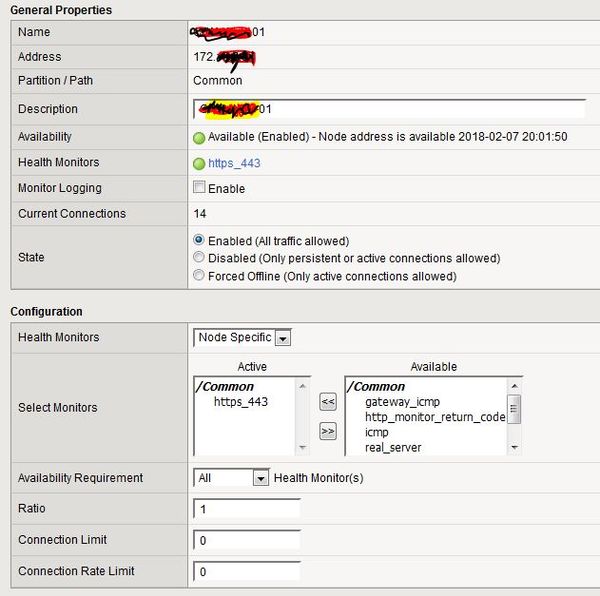This screenshot has width=600, height=596.
Task: Enable the Monitor Logging checkbox
Action: click(199, 188)
